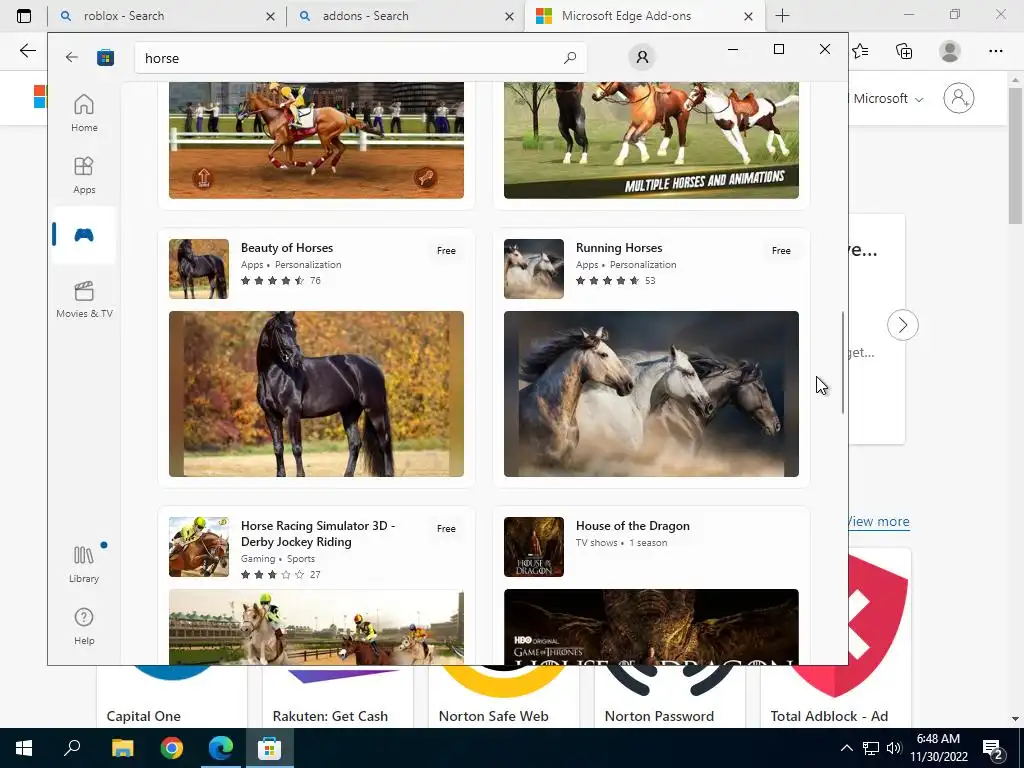Open notification center with 2 notifications
The image size is (1024, 768).
(993, 749)
